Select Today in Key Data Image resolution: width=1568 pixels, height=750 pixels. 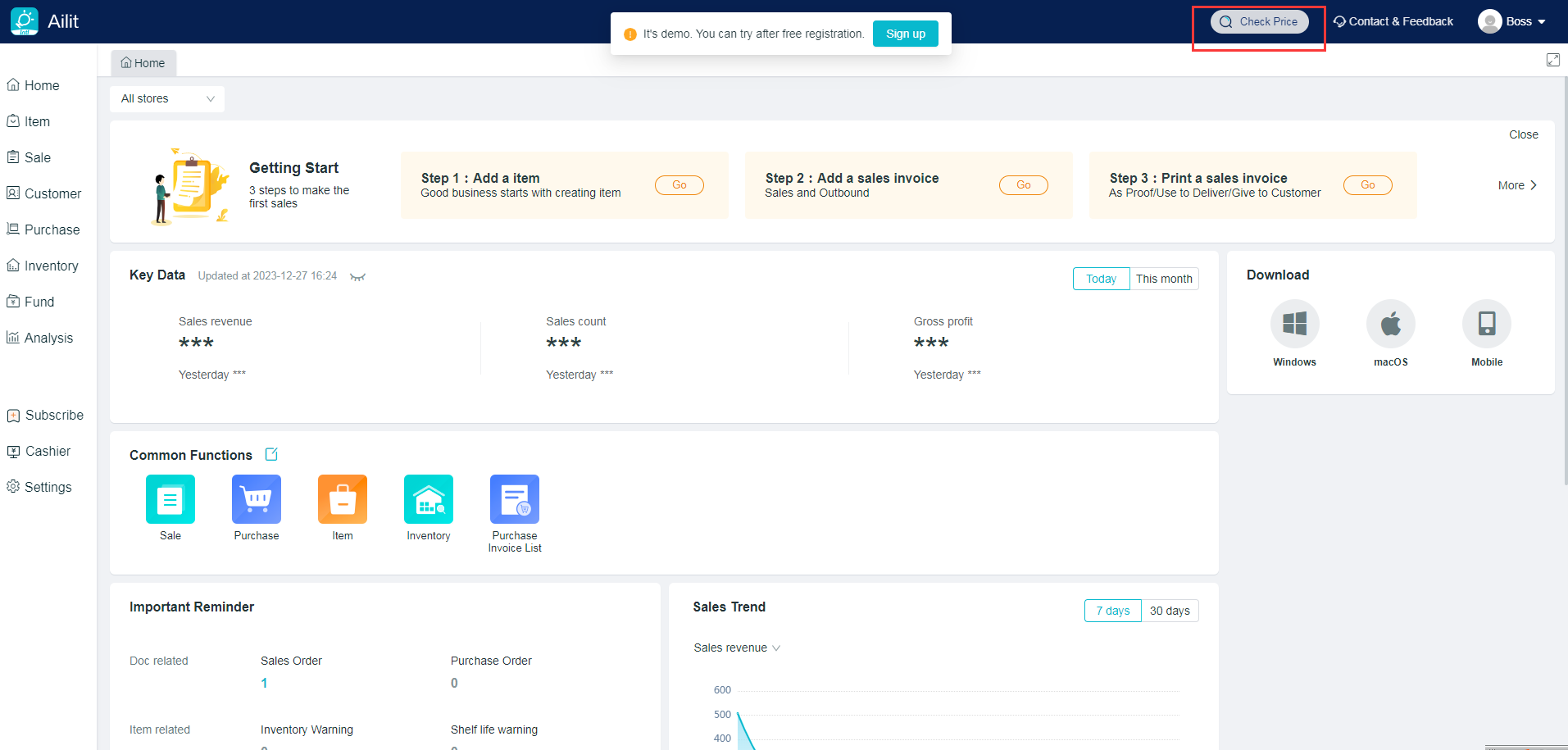pyautogui.click(x=1101, y=279)
